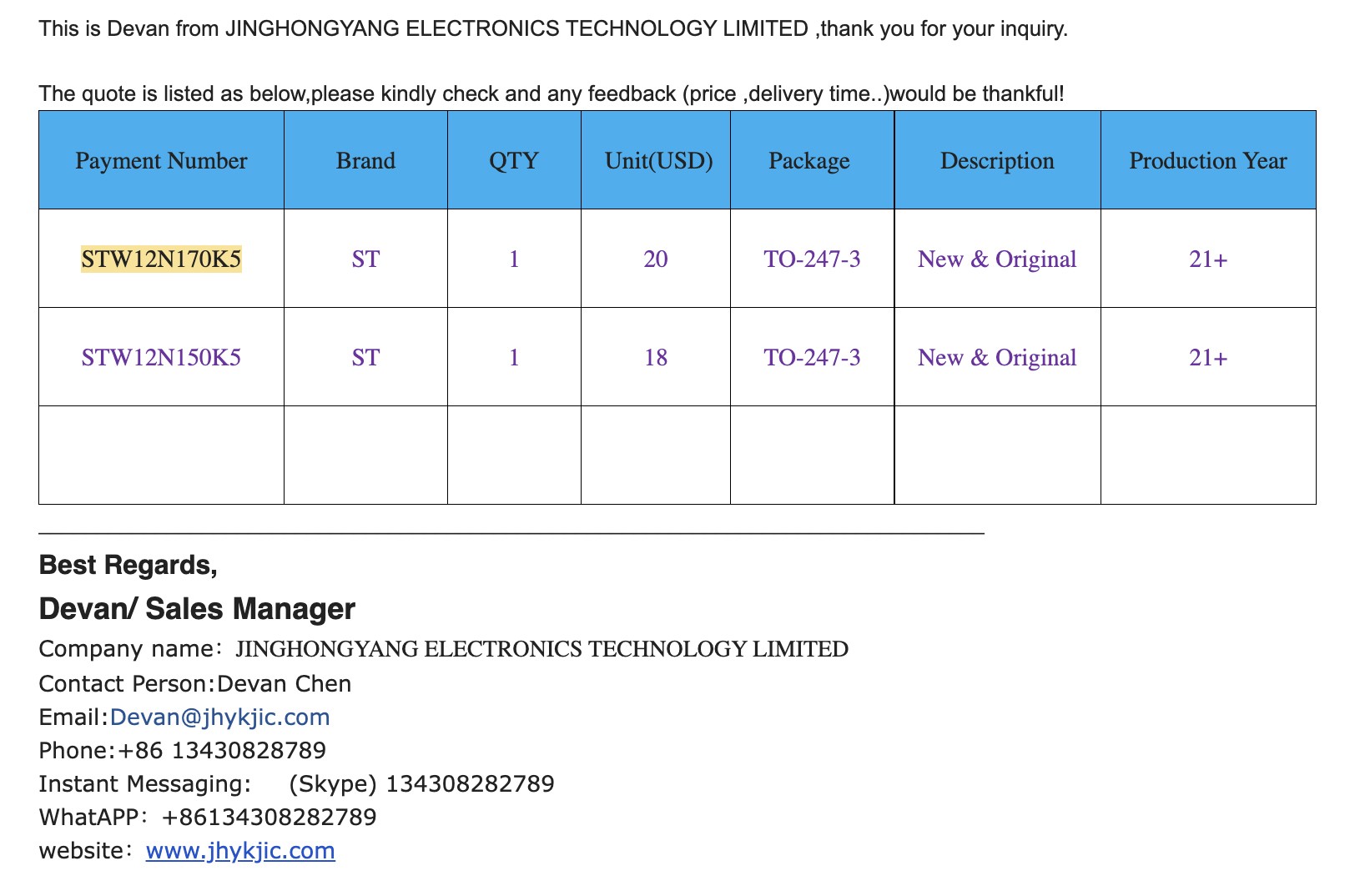
Task: Click the Description column header
Action: click(x=997, y=161)
